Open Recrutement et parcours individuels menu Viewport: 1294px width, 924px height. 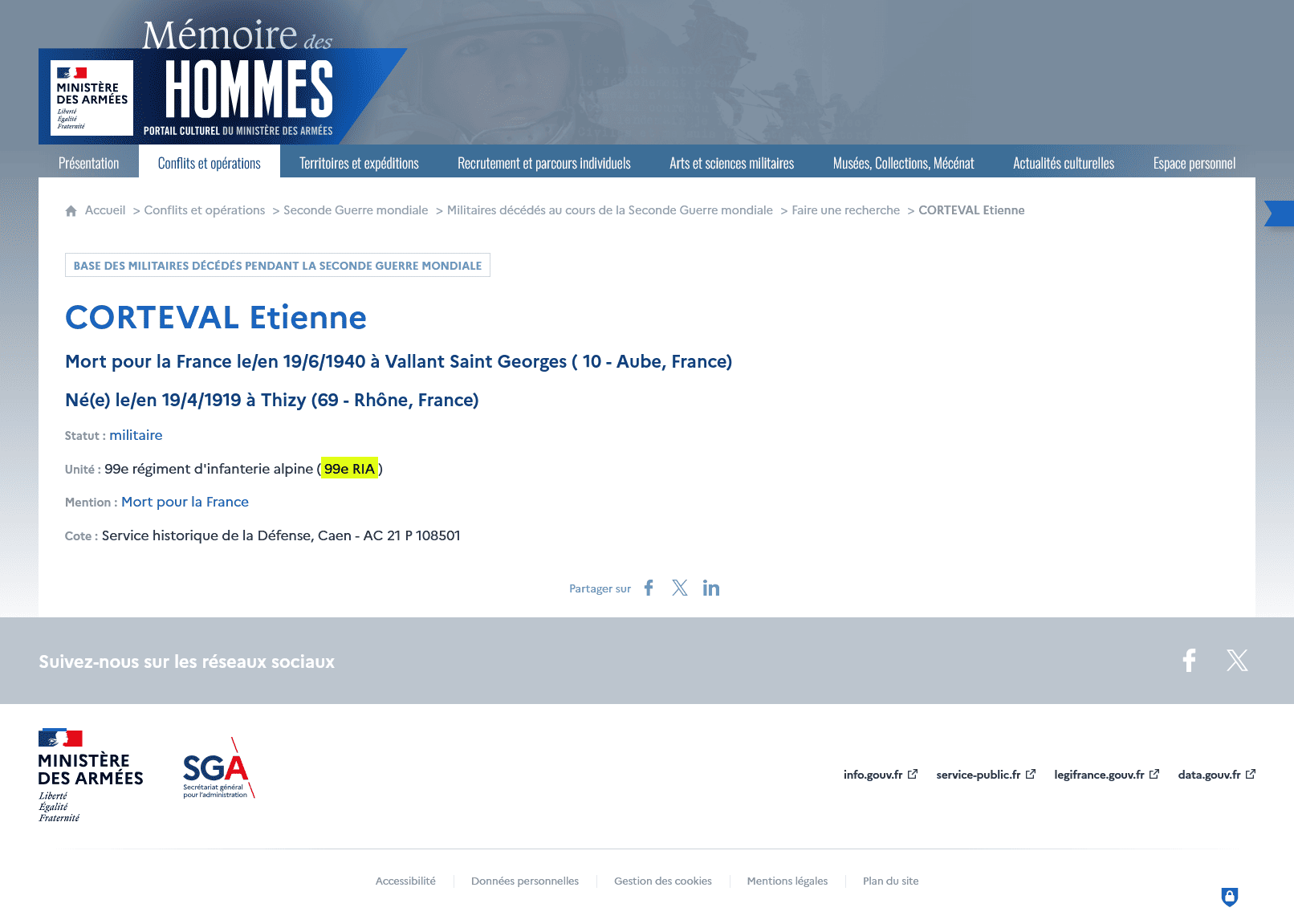coord(544,163)
